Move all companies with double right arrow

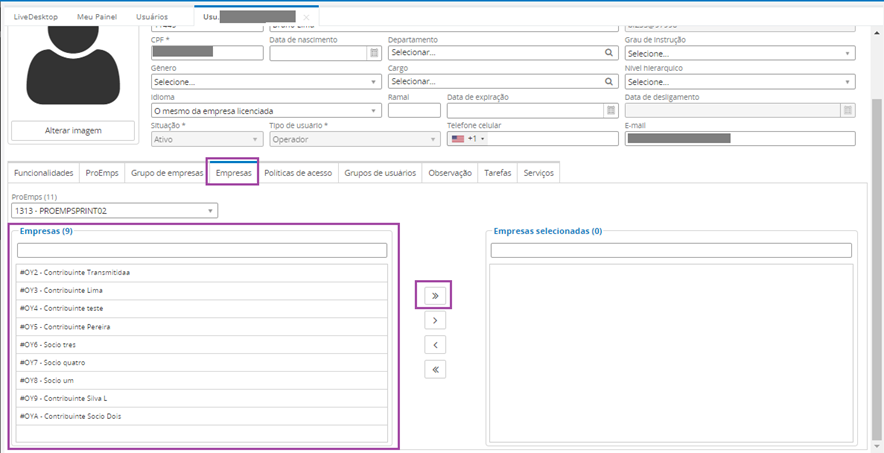coord(435,296)
